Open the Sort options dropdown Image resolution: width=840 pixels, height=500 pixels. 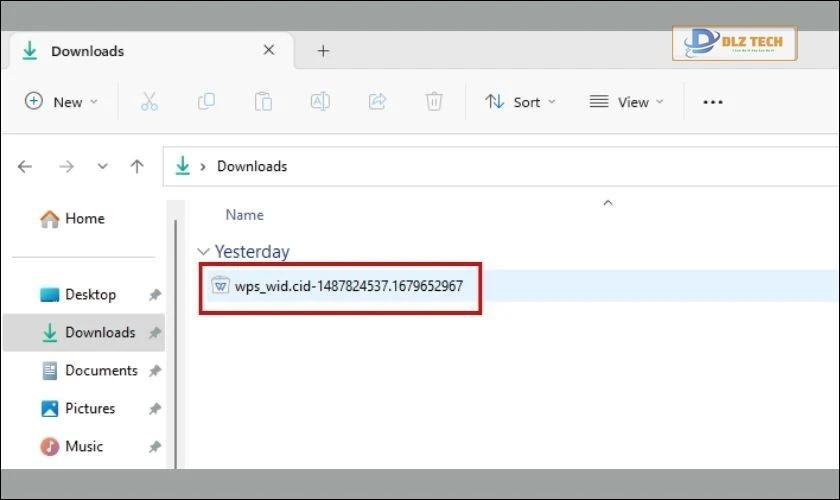[520, 102]
